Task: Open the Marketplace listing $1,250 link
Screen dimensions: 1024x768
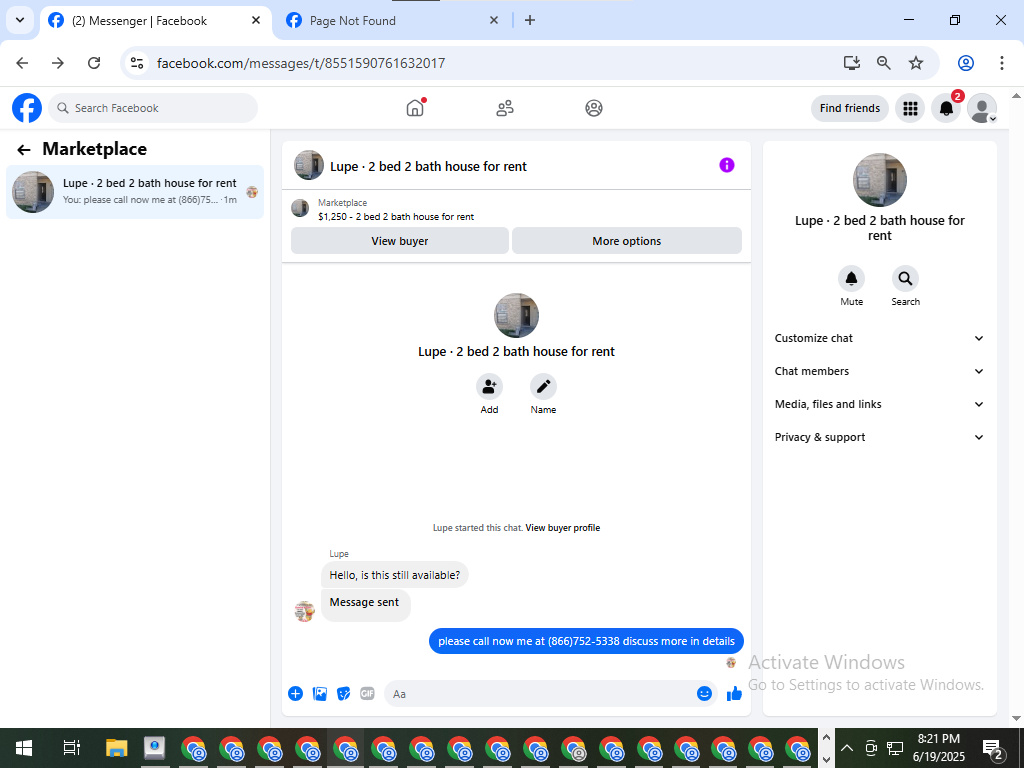Action: pyautogui.click(x=396, y=217)
